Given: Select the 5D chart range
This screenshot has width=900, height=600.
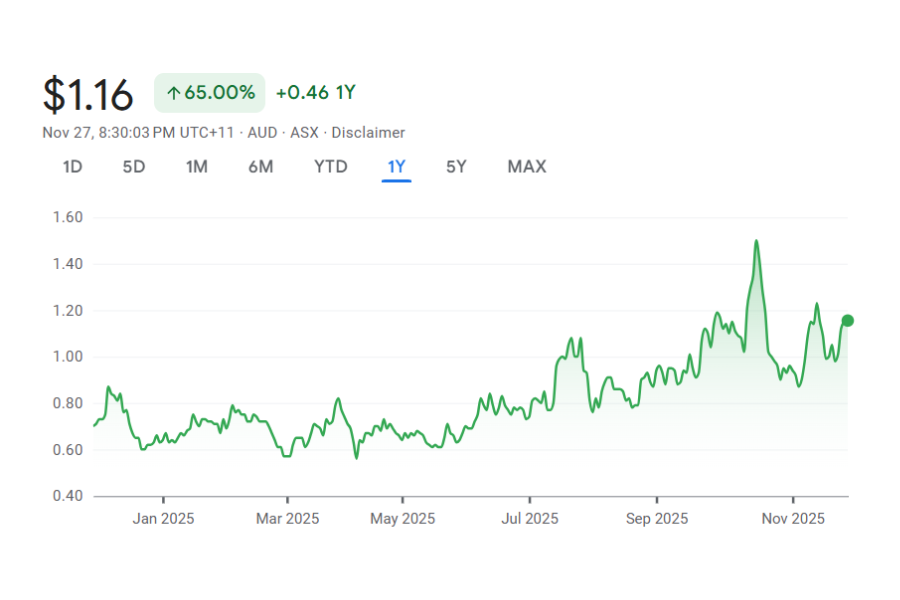Looking at the screenshot, I should 134,167.
